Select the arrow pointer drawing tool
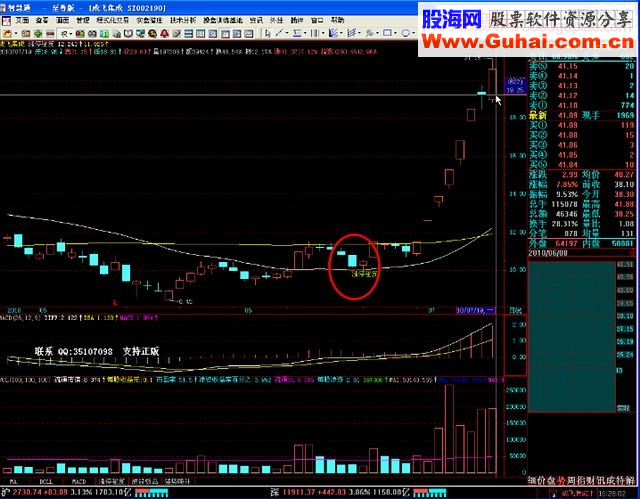The image size is (640, 499). tap(268, 33)
